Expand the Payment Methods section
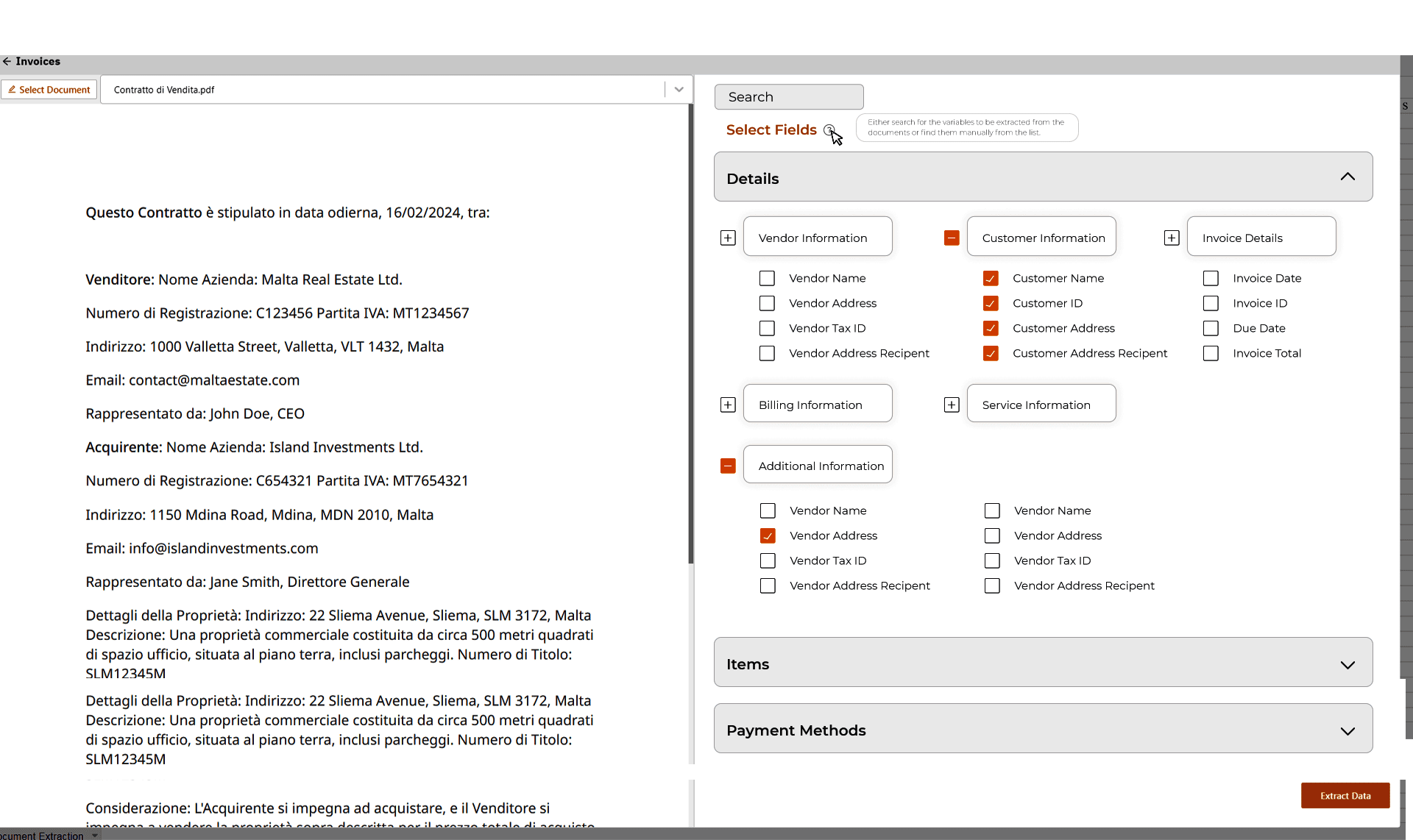This screenshot has width=1413, height=840. pos(1347,731)
